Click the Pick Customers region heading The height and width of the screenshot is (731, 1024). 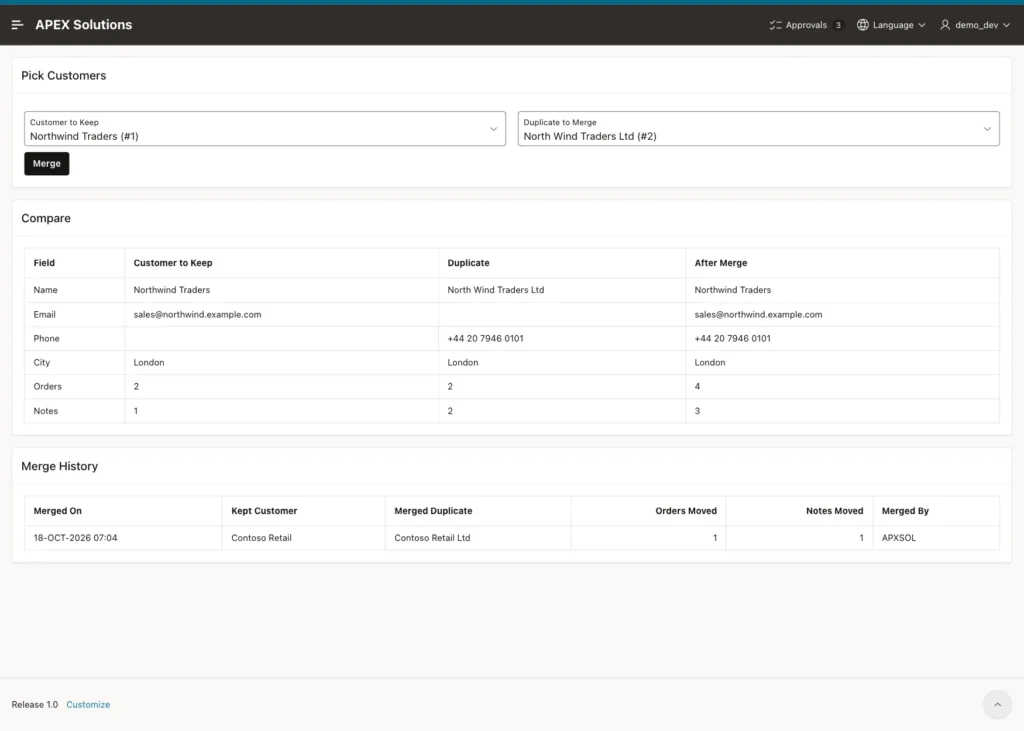point(63,76)
